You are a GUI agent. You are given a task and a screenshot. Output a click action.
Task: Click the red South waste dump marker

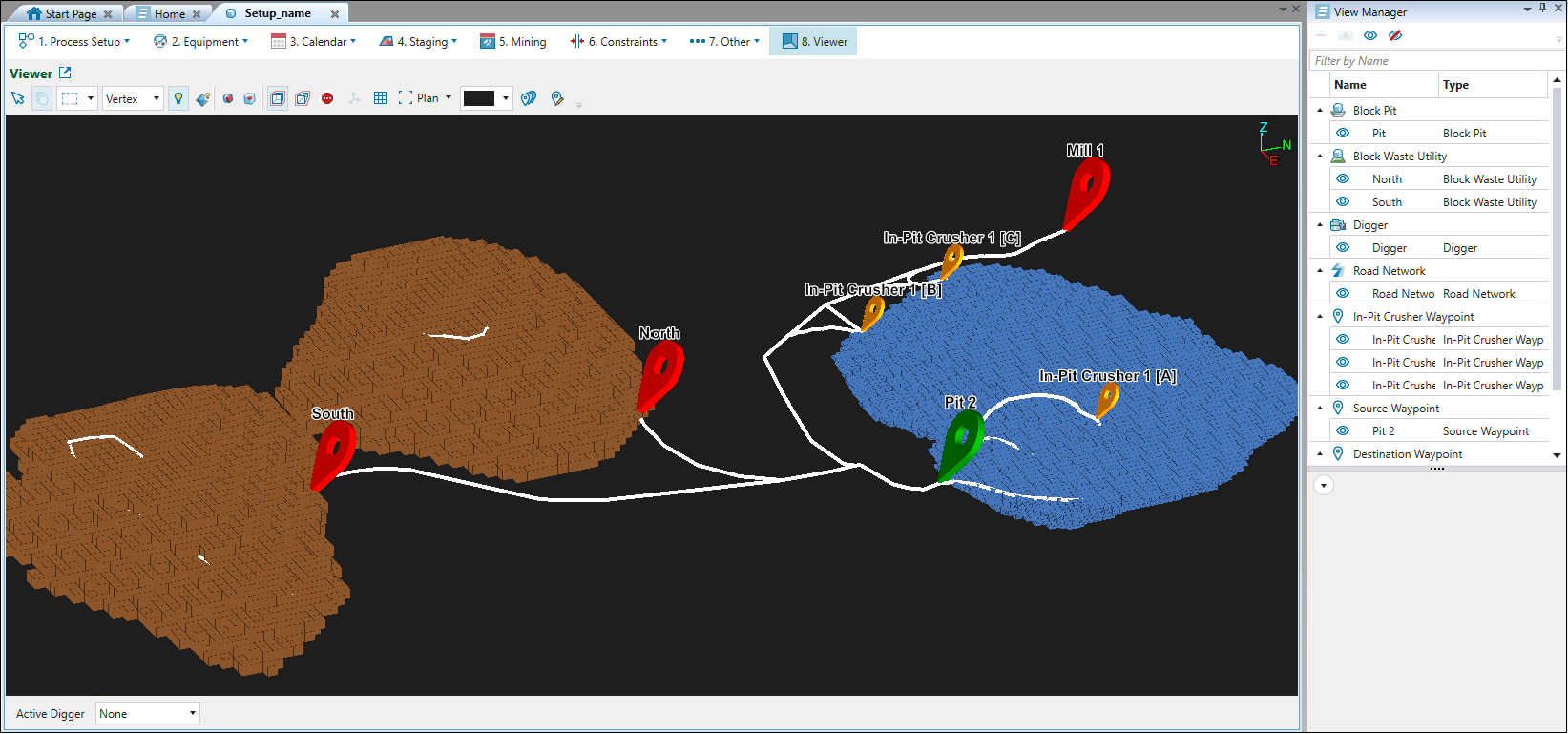pos(333,456)
